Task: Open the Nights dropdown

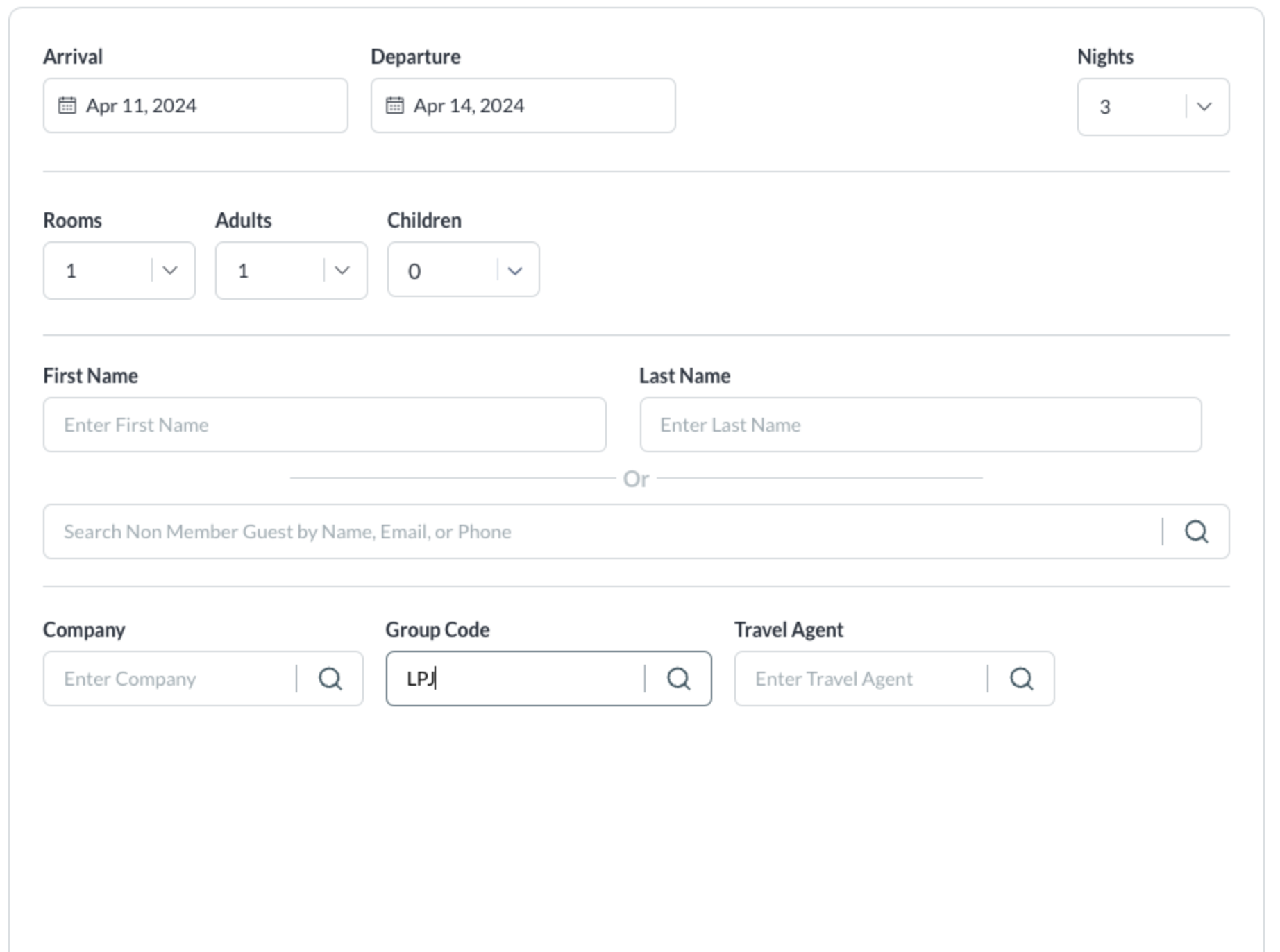Action: [x=1204, y=107]
